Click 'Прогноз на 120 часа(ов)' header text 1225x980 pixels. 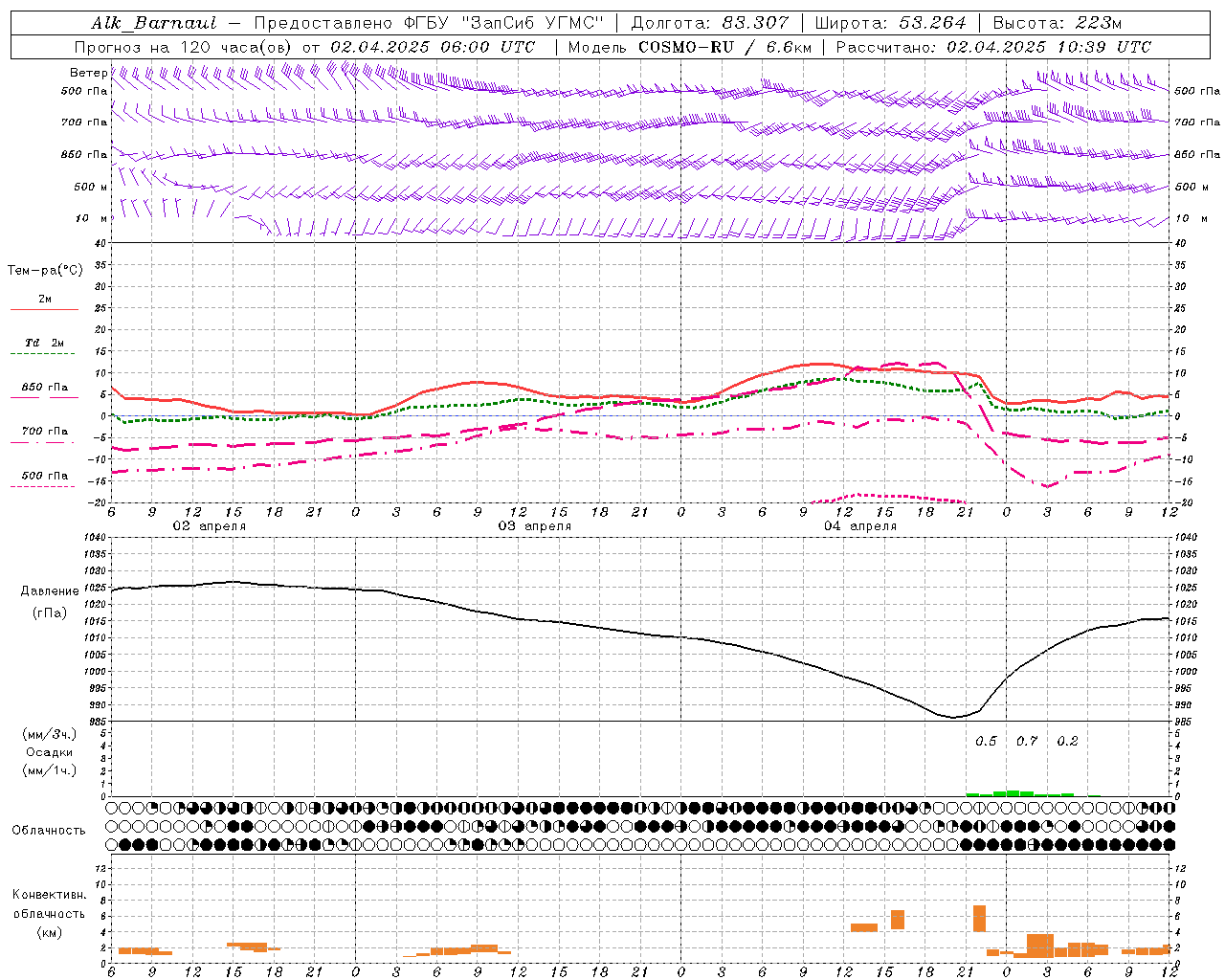click(184, 47)
